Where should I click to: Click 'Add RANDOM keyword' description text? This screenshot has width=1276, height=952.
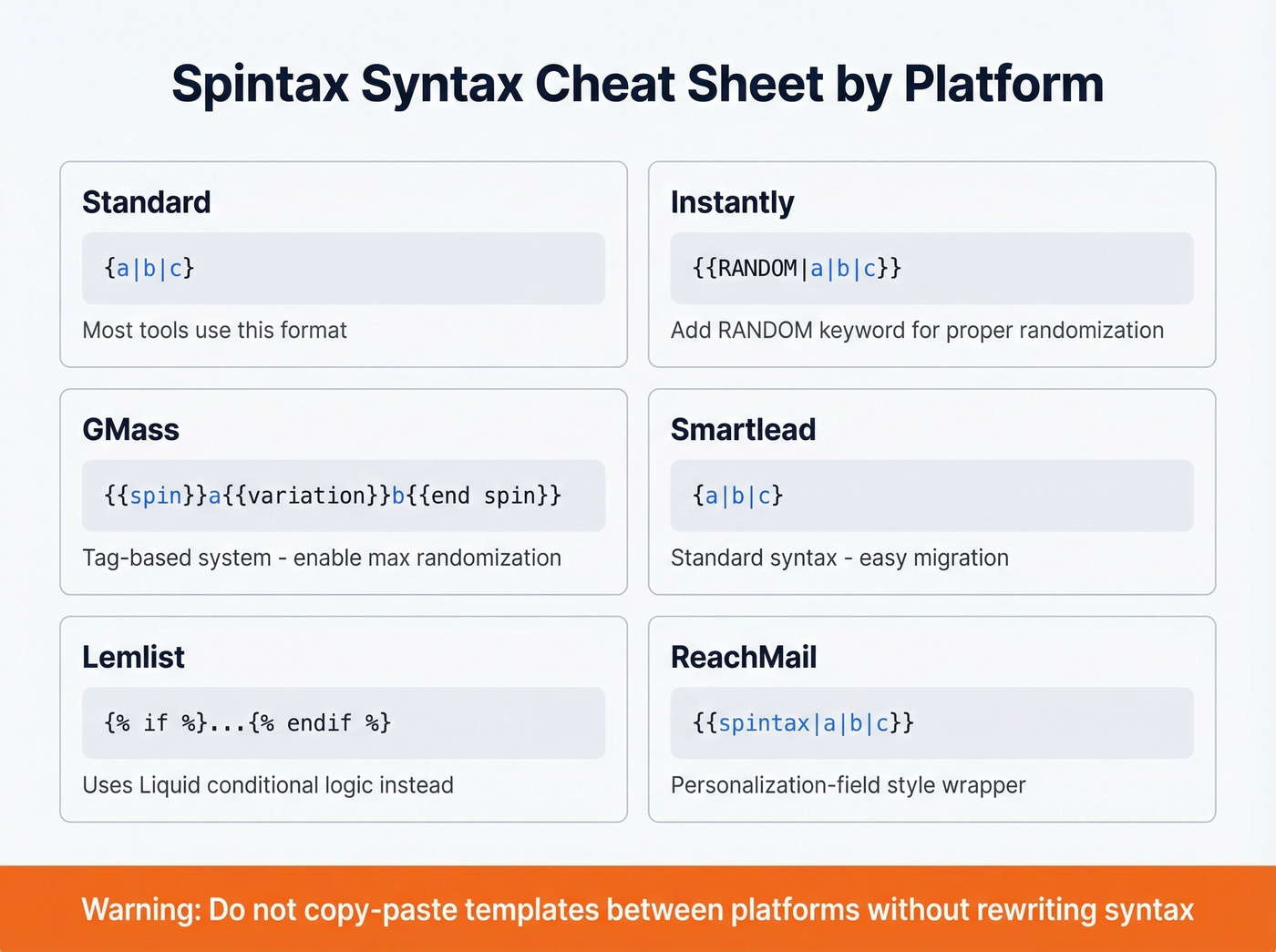click(x=917, y=331)
